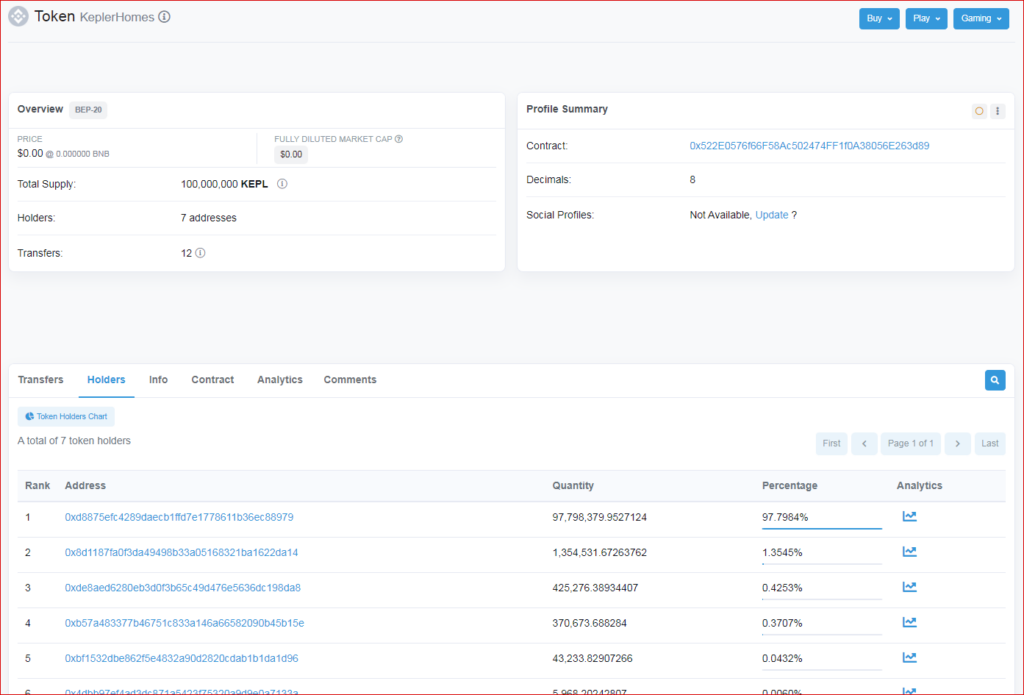Click the 0.0432% percentage value
The height and width of the screenshot is (695, 1024).
pyautogui.click(x=782, y=658)
